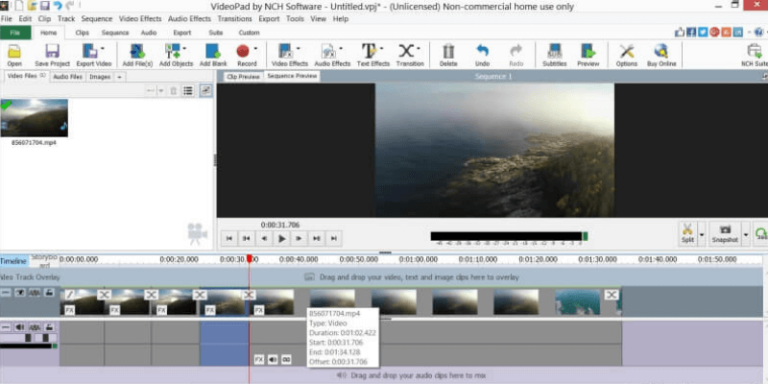
Task: Step one frame back
Action: click(x=264, y=239)
